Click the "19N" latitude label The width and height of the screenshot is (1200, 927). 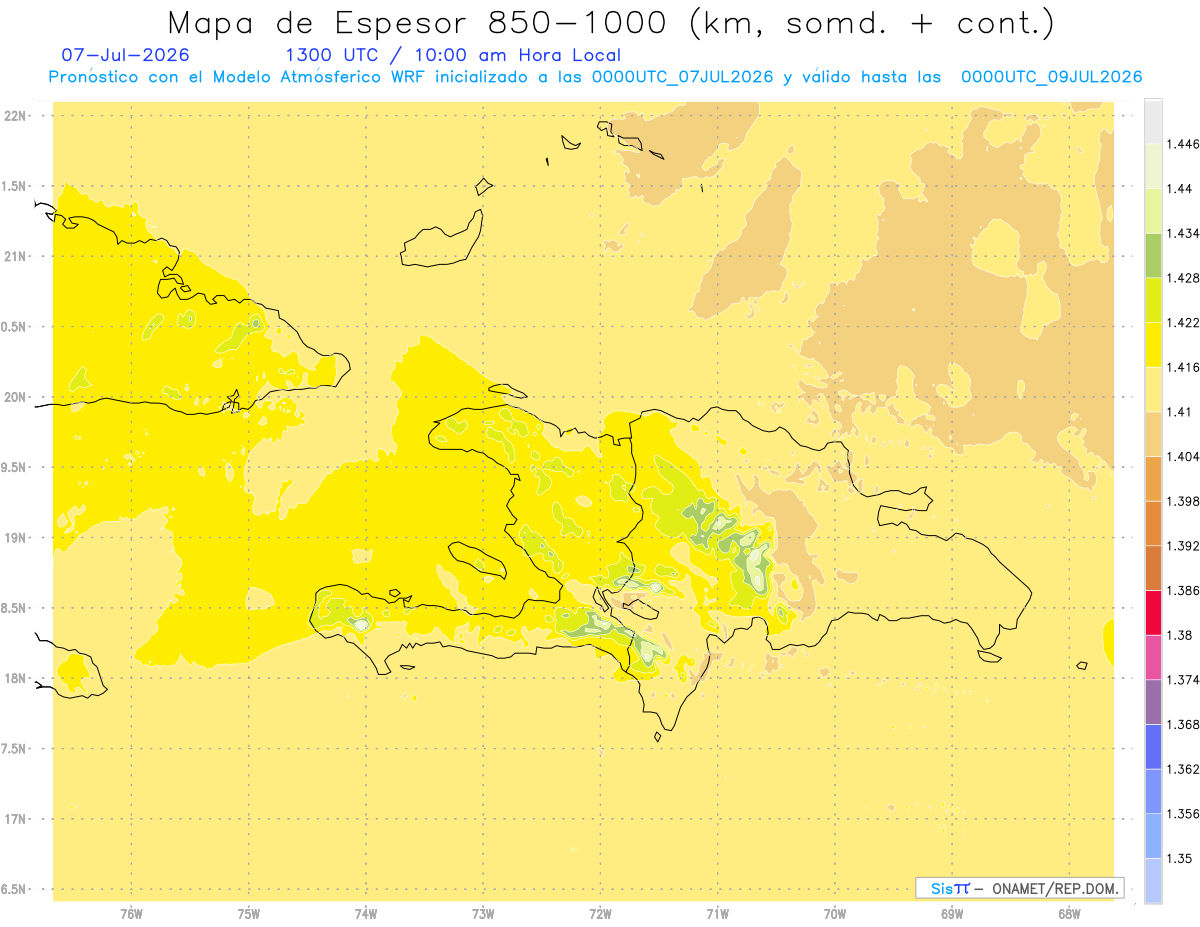pyautogui.click(x=17, y=538)
